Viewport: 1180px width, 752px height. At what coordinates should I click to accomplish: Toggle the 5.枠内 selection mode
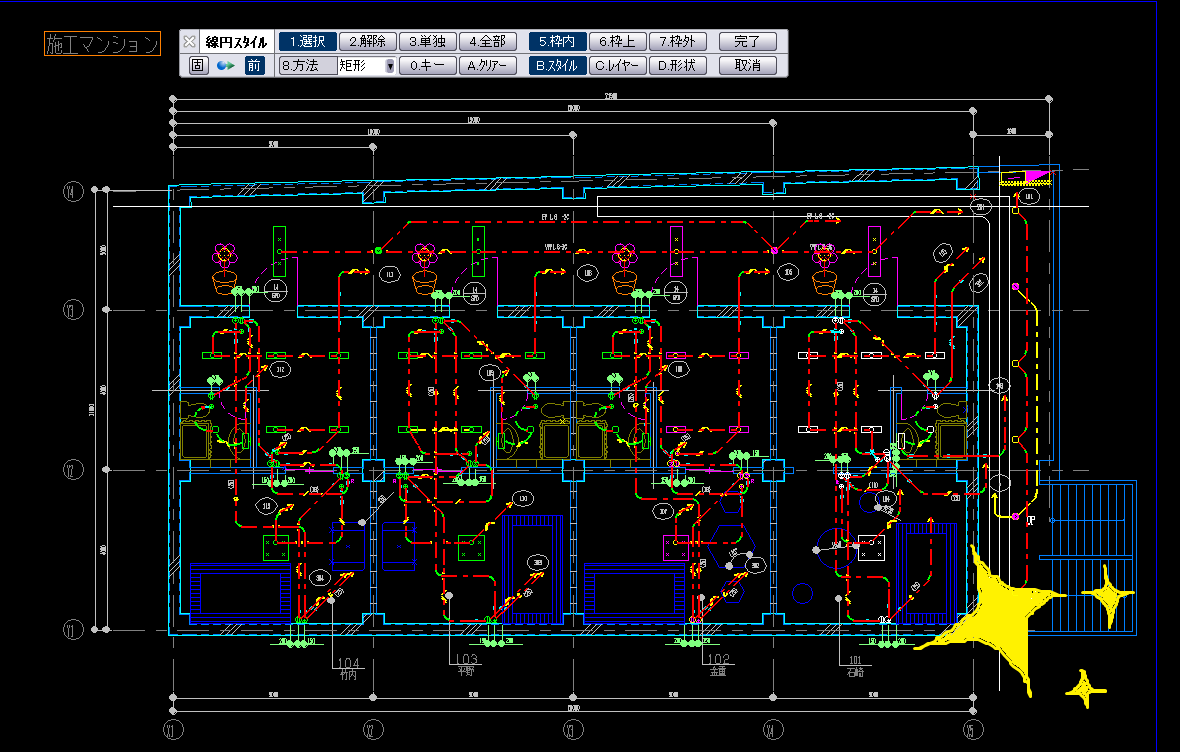pyautogui.click(x=558, y=42)
